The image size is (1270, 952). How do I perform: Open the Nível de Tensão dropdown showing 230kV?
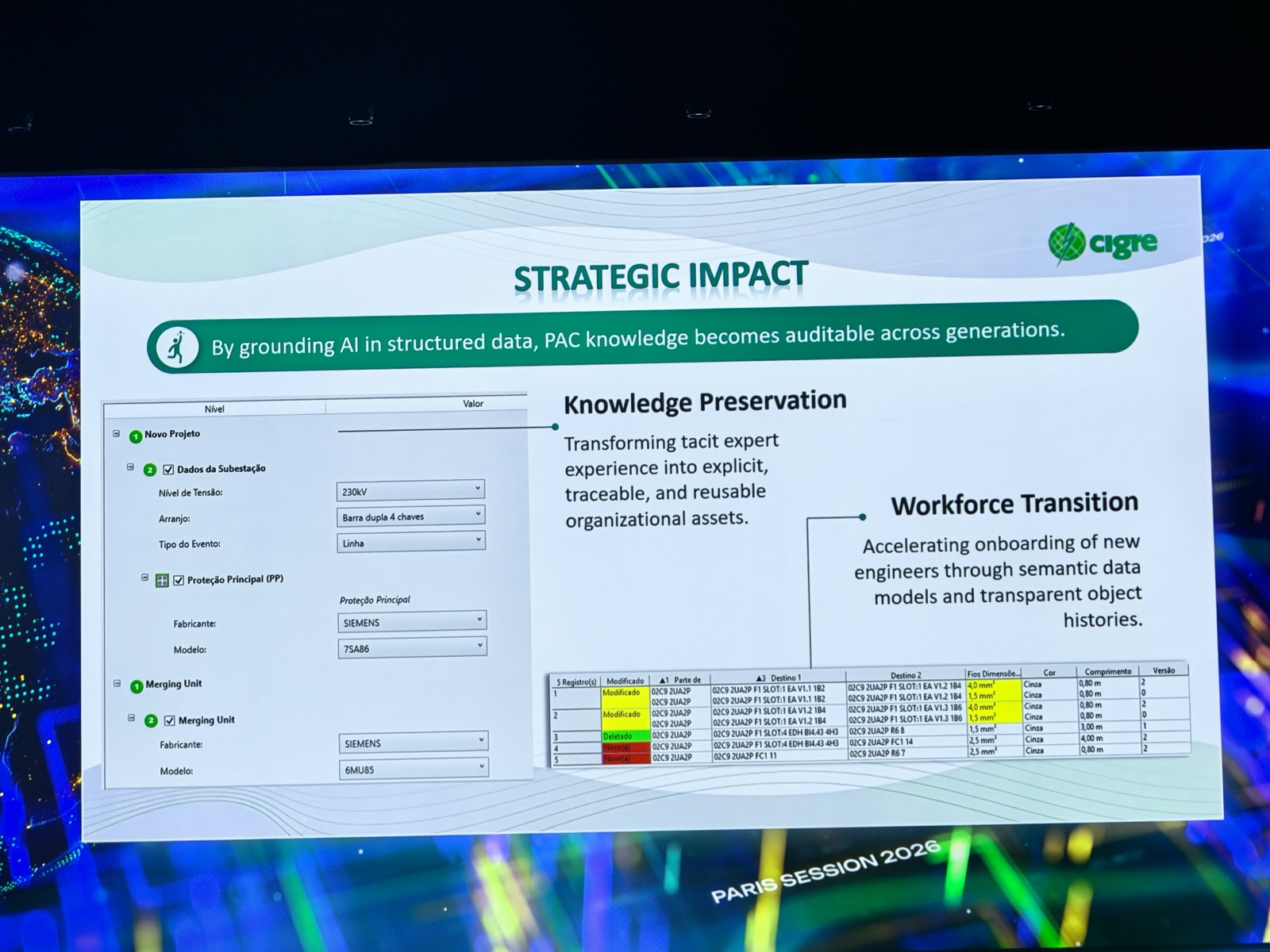pyautogui.click(x=410, y=491)
